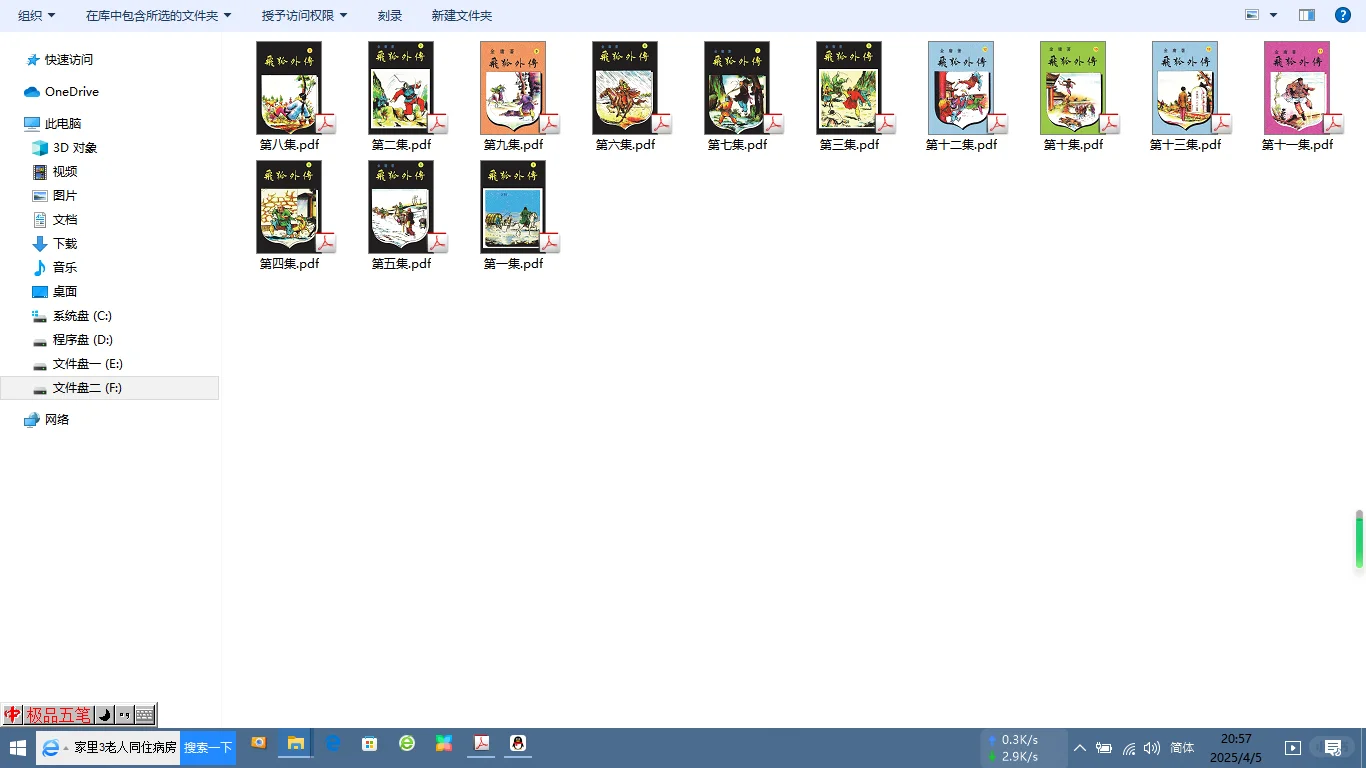
Task: Click the taskbar search text field
Action: point(125,747)
